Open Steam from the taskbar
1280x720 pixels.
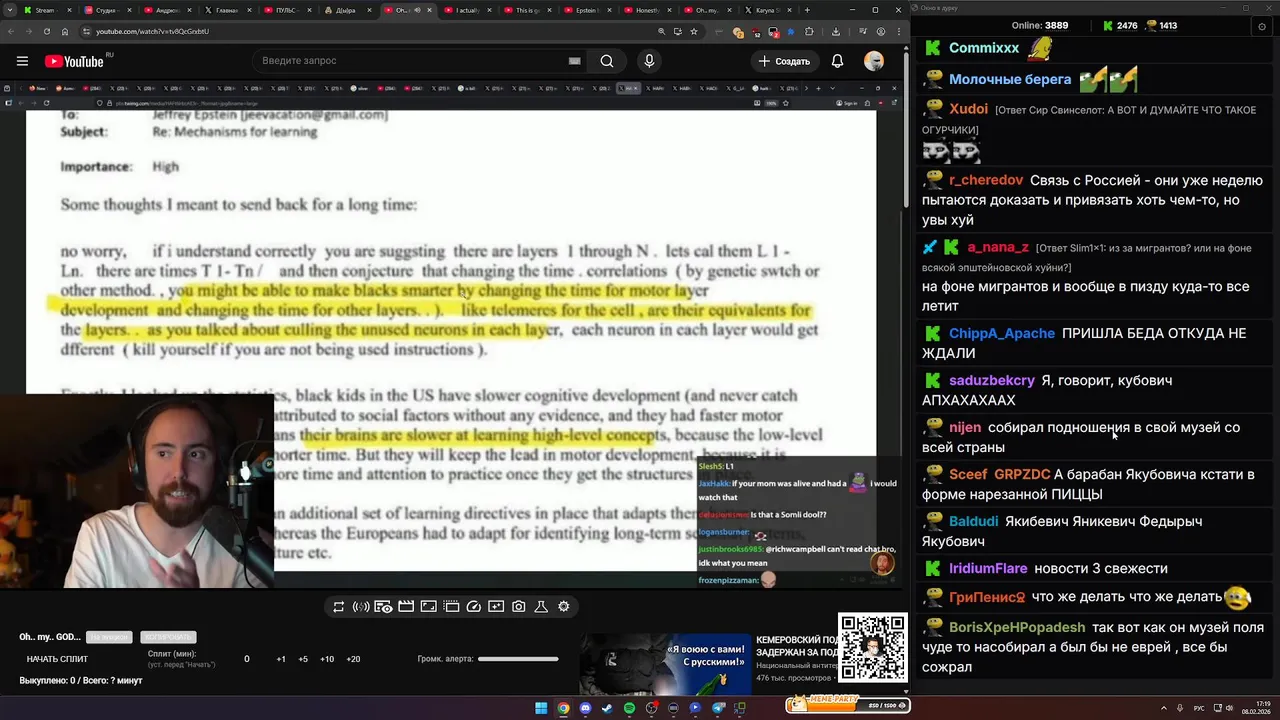coord(607,708)
